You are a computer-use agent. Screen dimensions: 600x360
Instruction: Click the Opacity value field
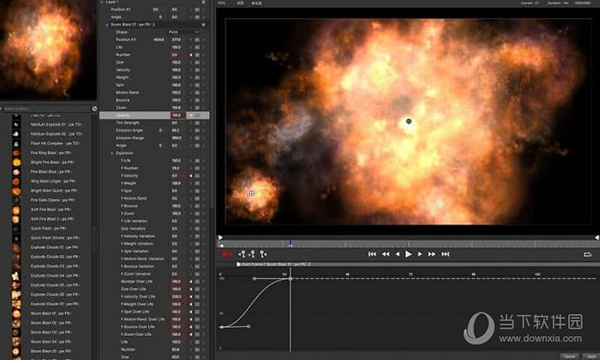(x=178, y=115)
